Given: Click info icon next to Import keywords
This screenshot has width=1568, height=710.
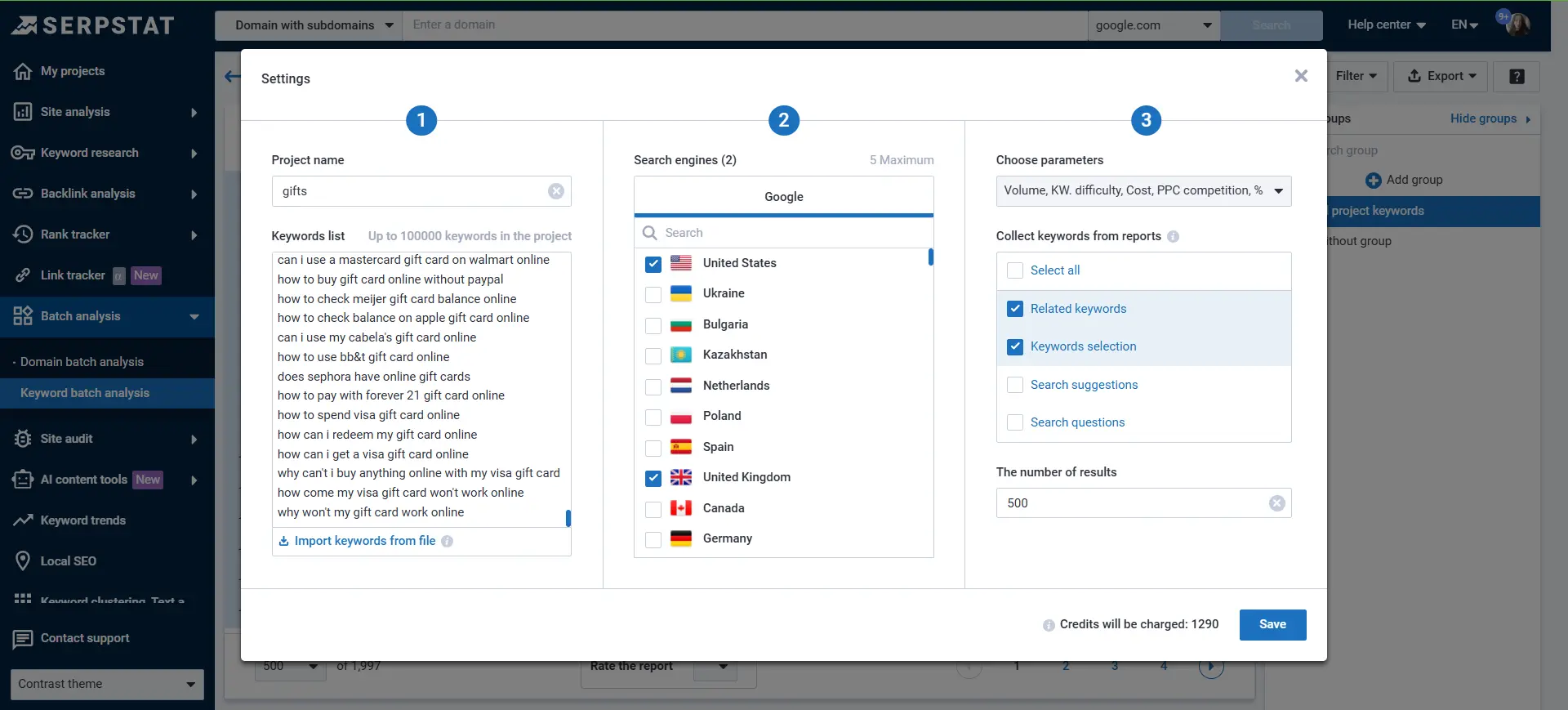Looking at the screenshot, I should coord(447,542).
